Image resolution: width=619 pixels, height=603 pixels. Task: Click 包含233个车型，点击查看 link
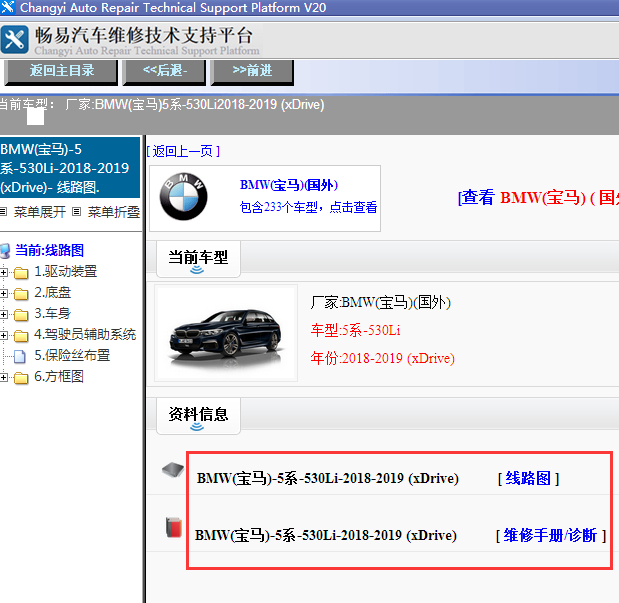tap(308, 207)
